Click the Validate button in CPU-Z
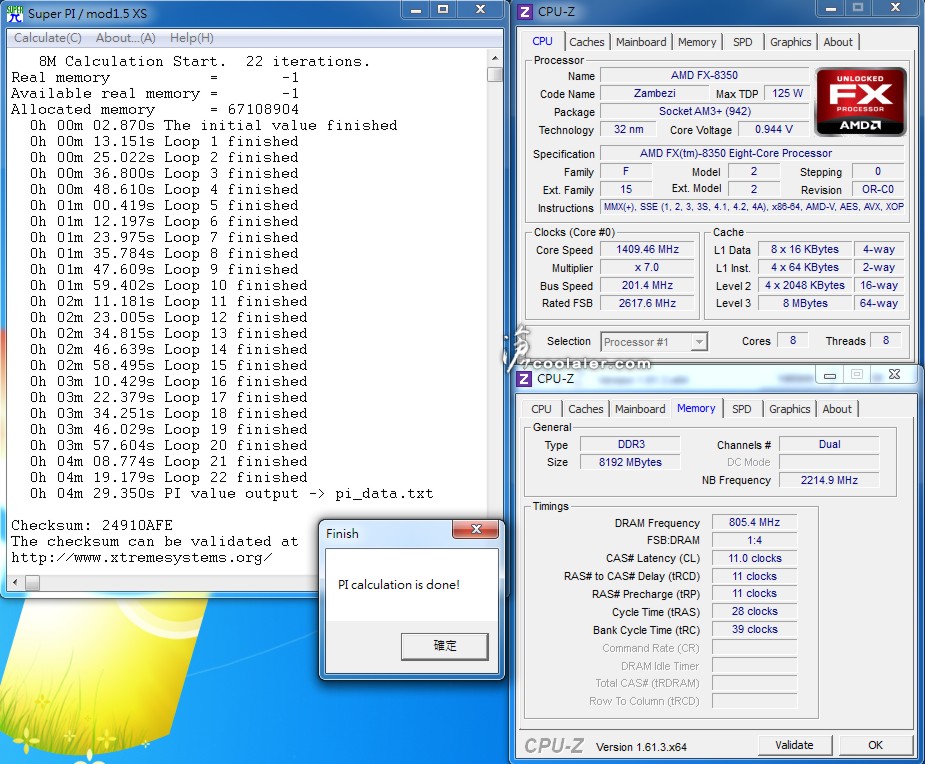 (x=794, y=745)
